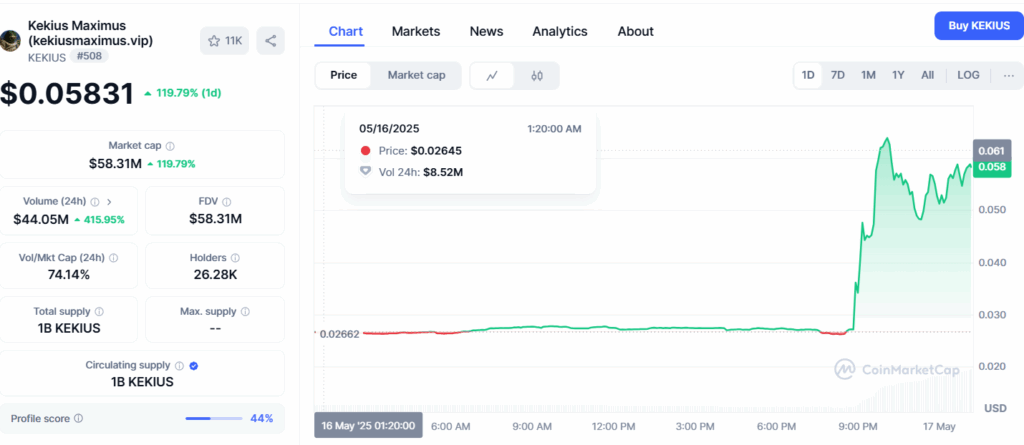Select the 1M time range

[x=868, y=75]
